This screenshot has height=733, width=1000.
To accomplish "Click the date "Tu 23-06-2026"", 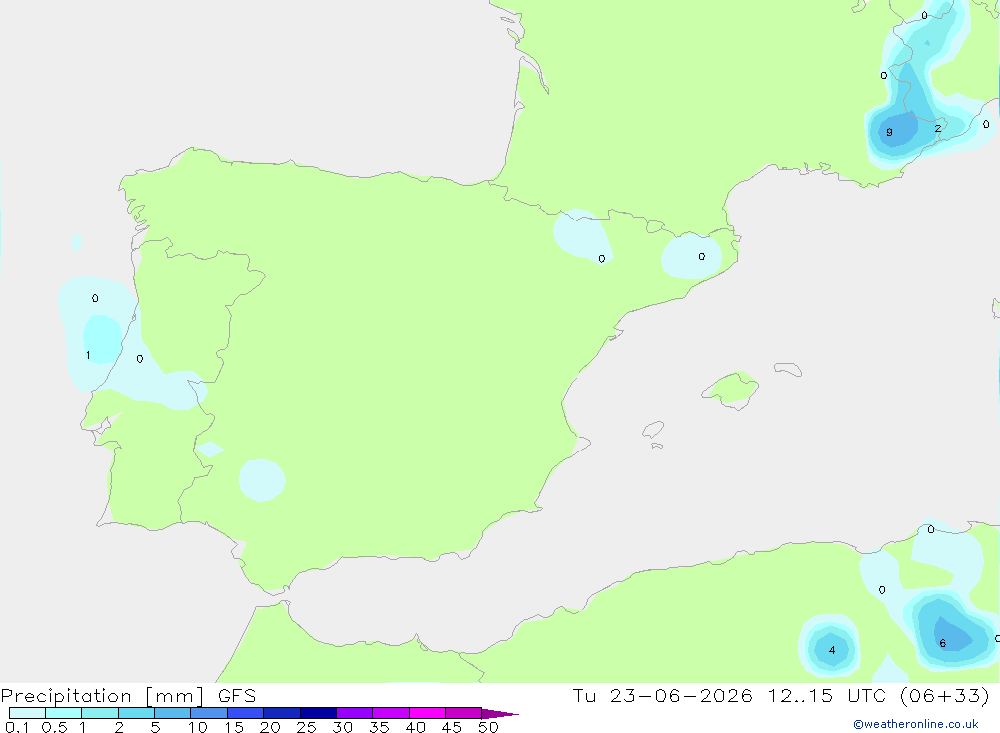I will [662, 695].
